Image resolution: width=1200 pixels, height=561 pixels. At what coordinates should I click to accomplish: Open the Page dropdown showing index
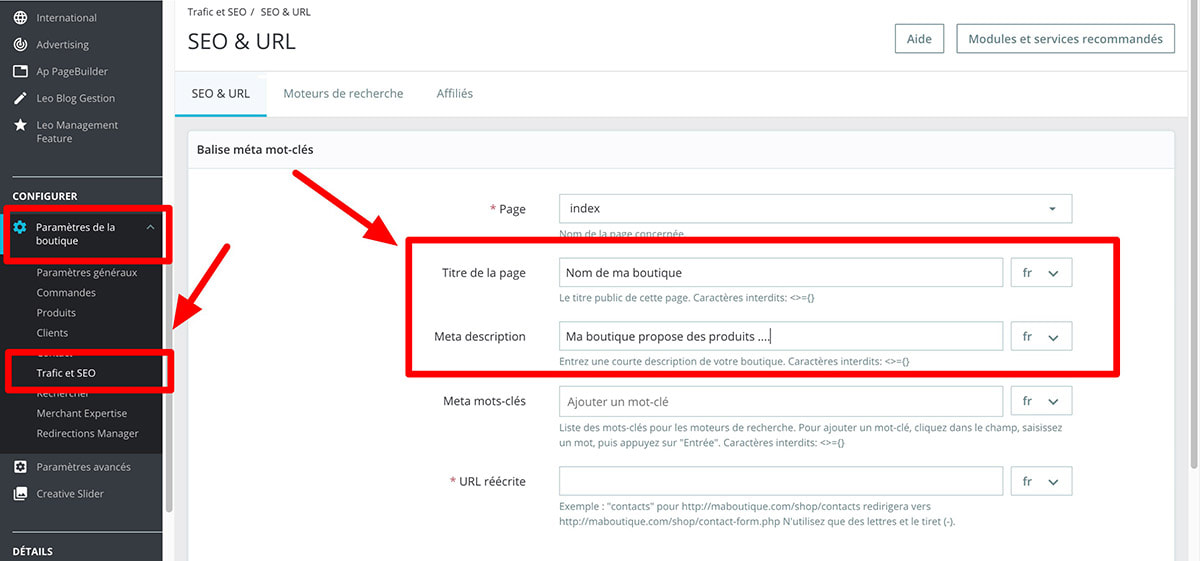coord(815,209)
